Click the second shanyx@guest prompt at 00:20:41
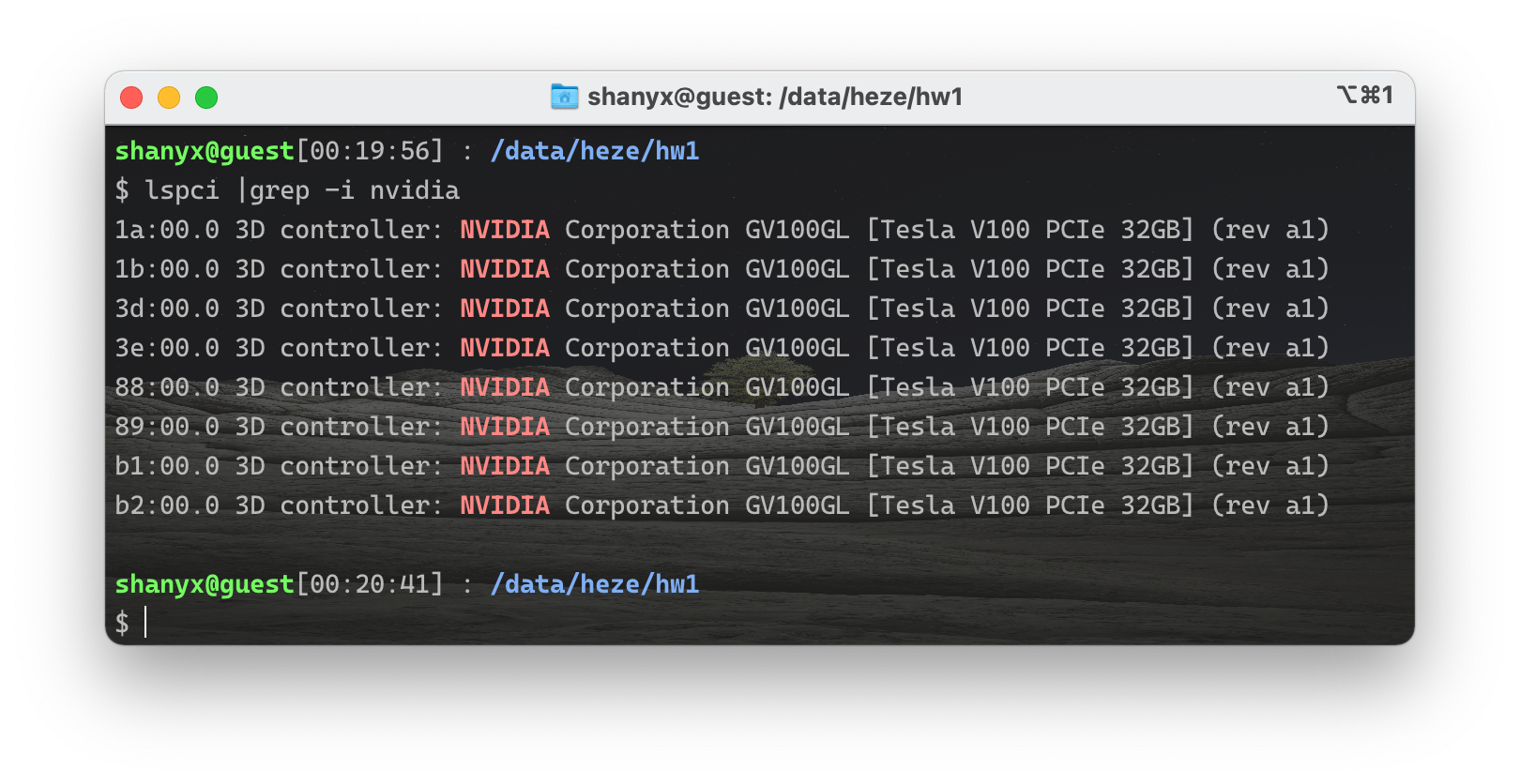 pos(205,584)
